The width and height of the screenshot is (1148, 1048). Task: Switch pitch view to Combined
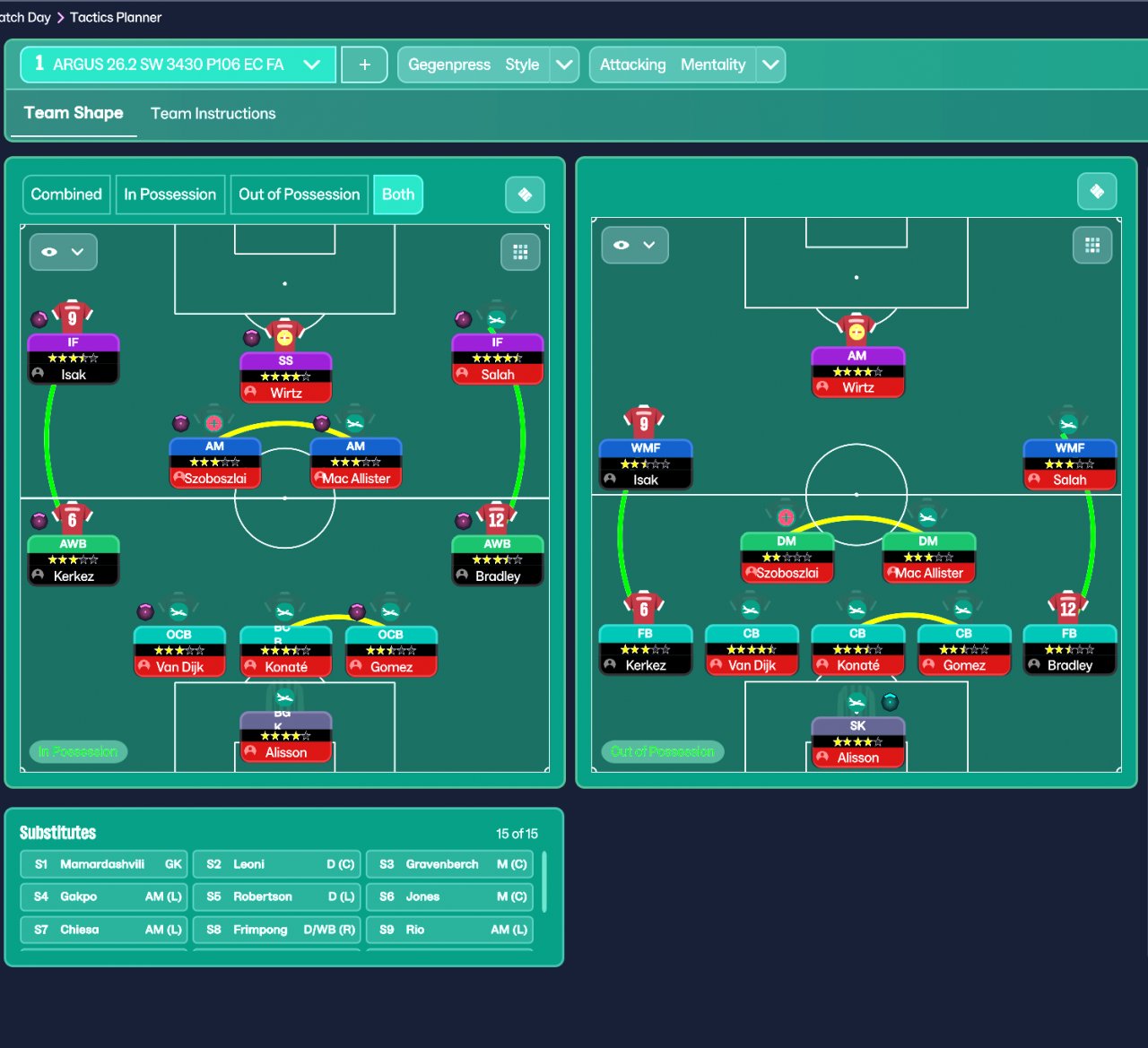66,195
